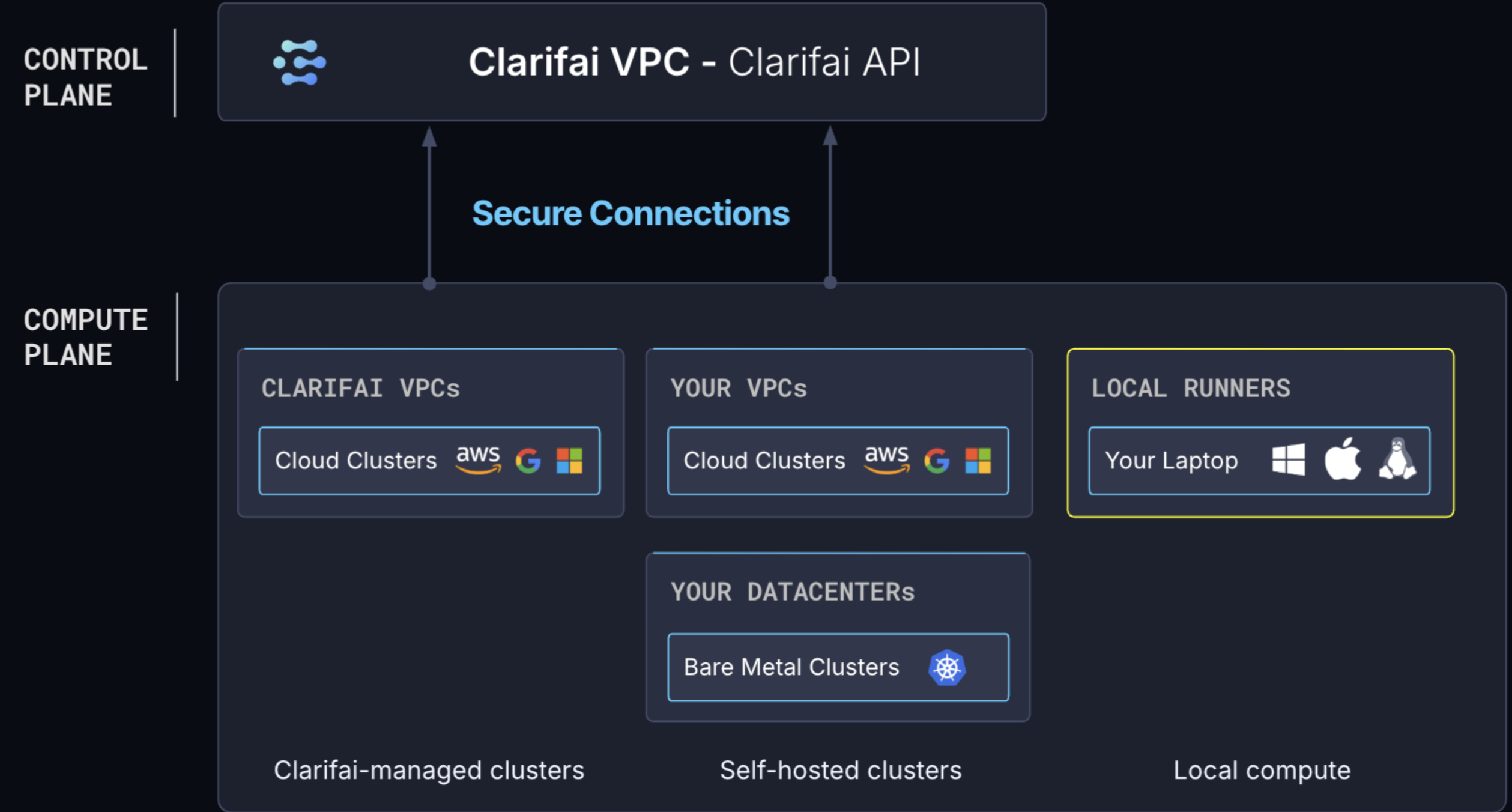Click the Google logo under Clarifai VPCs
This screenshot has height=812, width=1512.
(528, 461)
